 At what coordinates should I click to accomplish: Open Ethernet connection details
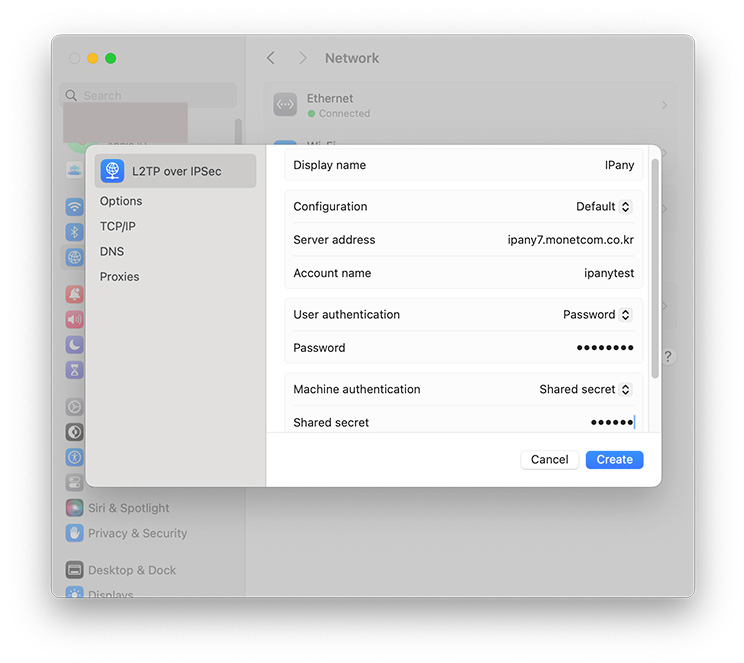point(470,105)
